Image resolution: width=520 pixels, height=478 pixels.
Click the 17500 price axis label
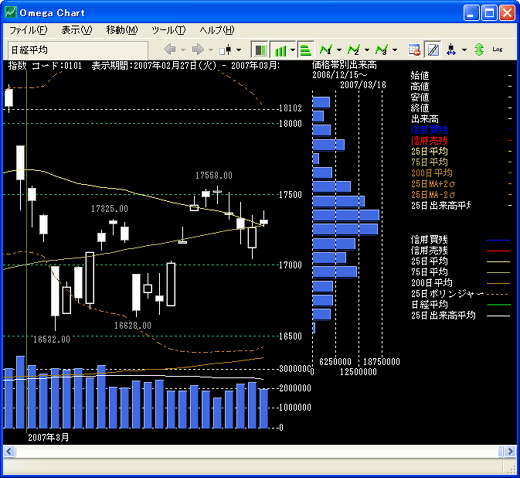(x=290, y=195)
